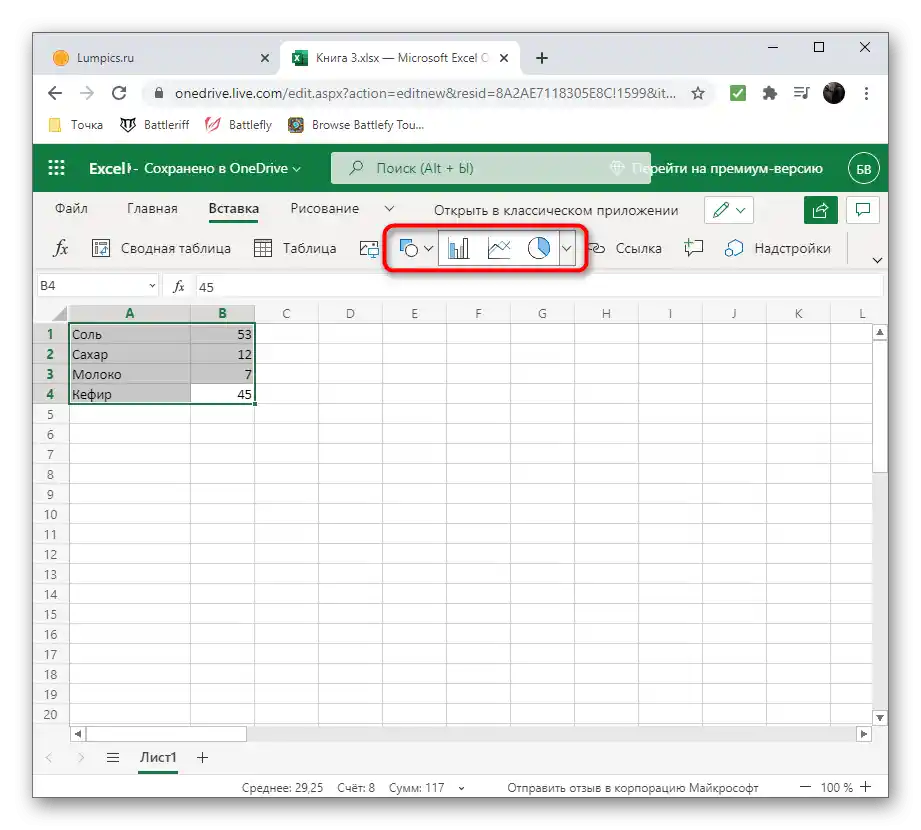This screenshot has width=921, height=830.
Task: Open status bar summary dropdown arrow
Action: coord(462,788)
